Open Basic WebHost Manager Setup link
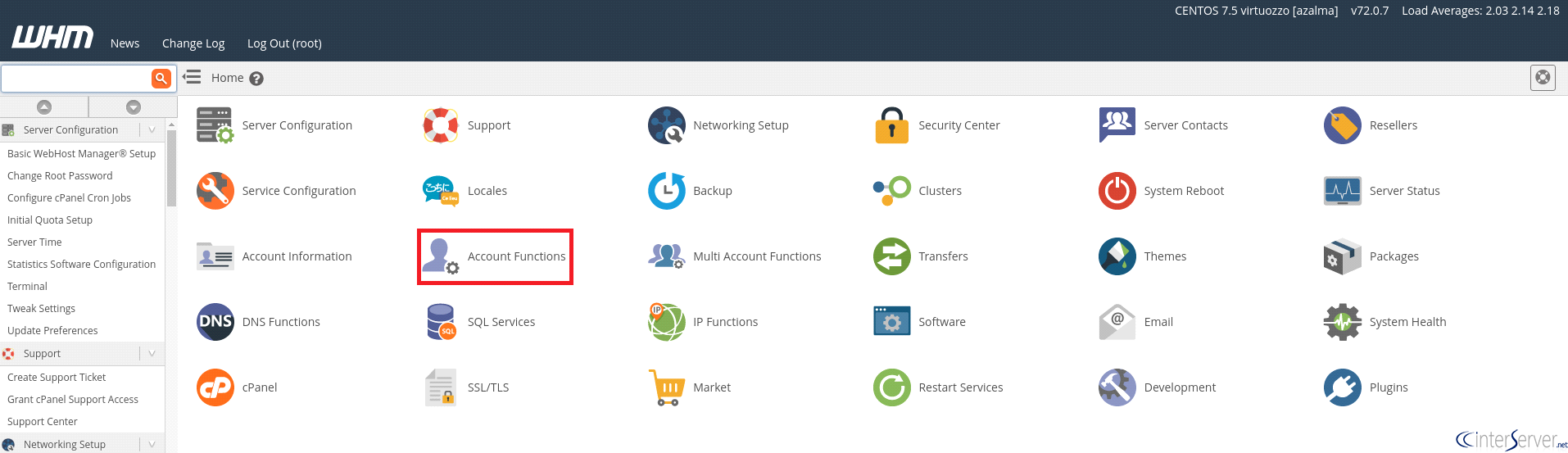 point(81,153)
